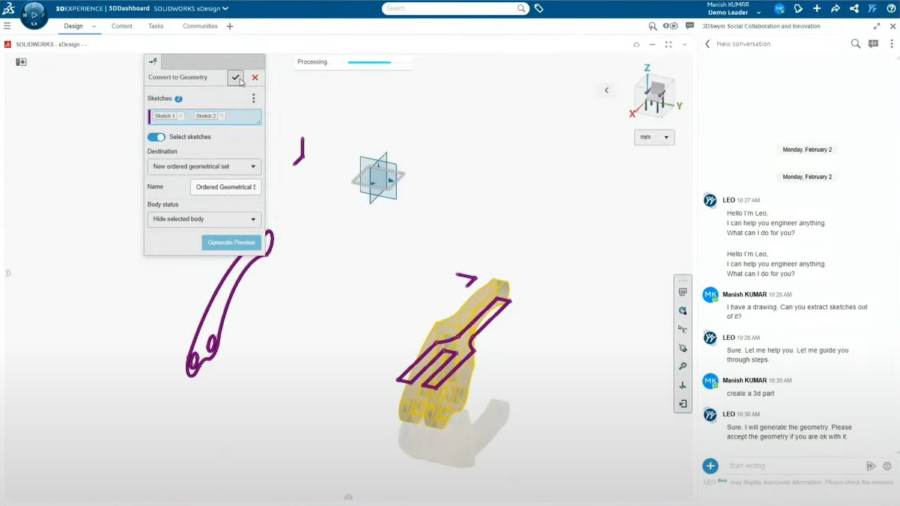This screenshot has height=506, width=900.
Task: Open the mm units dropdown
Action: click(x=654, y=137)
